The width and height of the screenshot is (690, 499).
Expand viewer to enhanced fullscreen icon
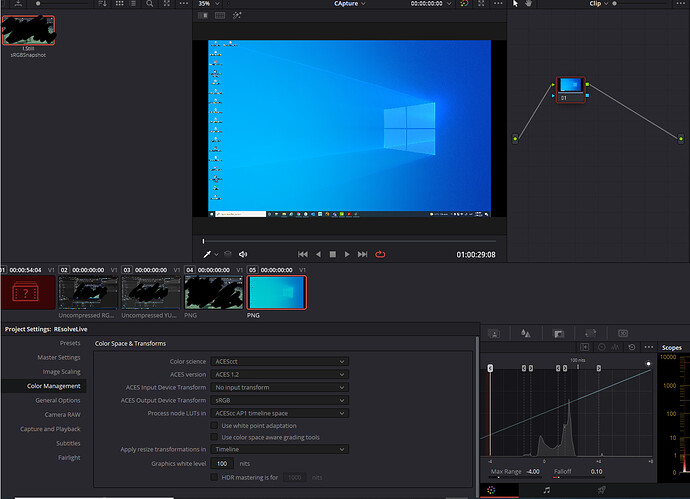(481, 4)
